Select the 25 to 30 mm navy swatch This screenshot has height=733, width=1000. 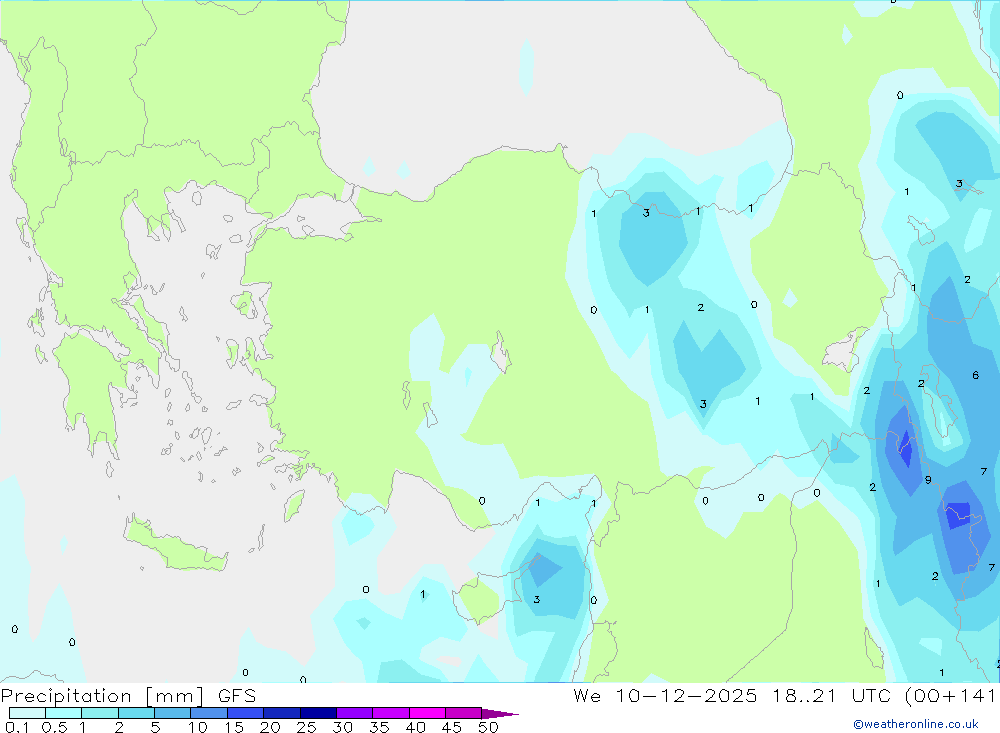click(x=318, y=713)
